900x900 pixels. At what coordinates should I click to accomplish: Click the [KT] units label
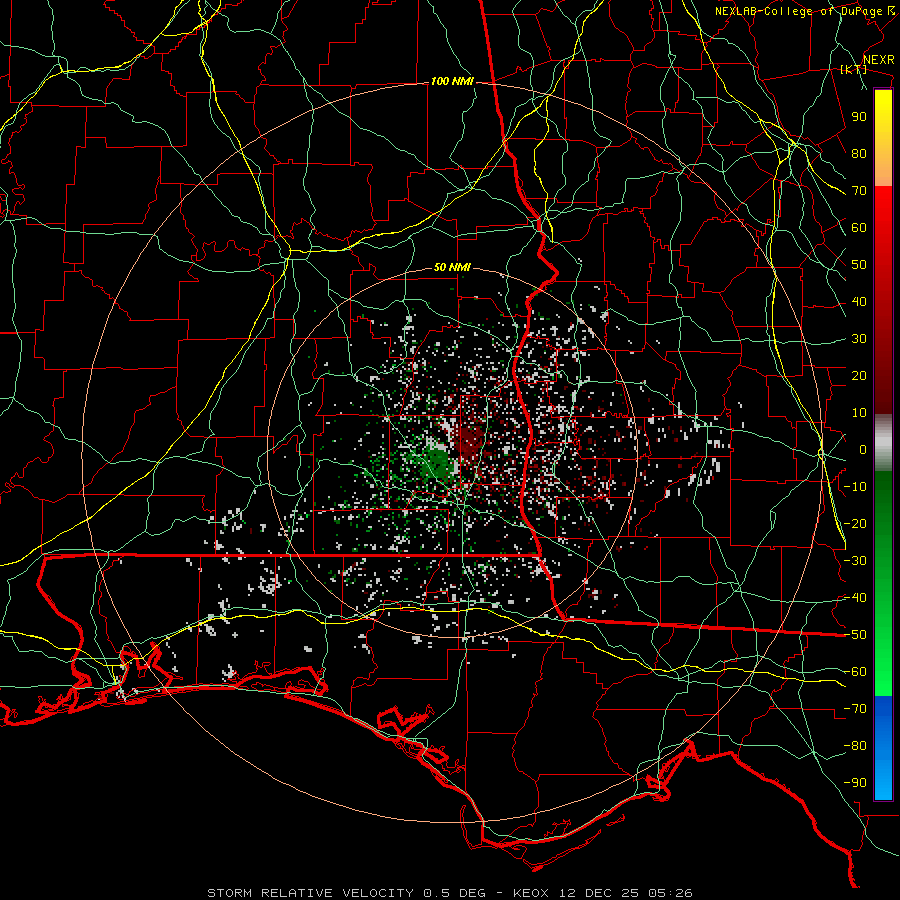pos(853,69)
